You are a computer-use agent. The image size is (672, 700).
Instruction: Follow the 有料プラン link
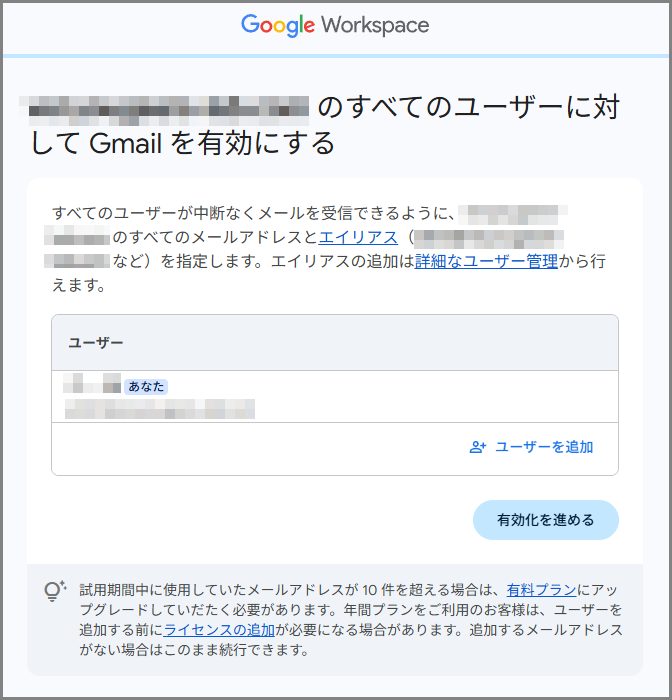pyautogui.click(x=541, y=590)
